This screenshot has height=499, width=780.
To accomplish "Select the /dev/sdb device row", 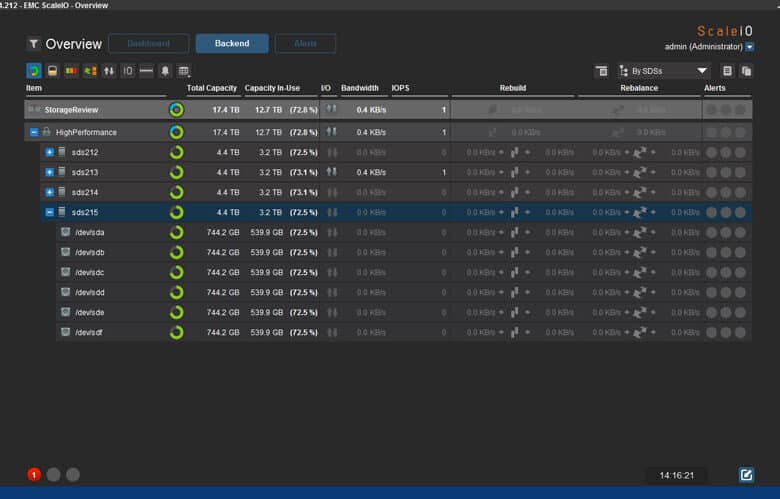I will point(403,252).
